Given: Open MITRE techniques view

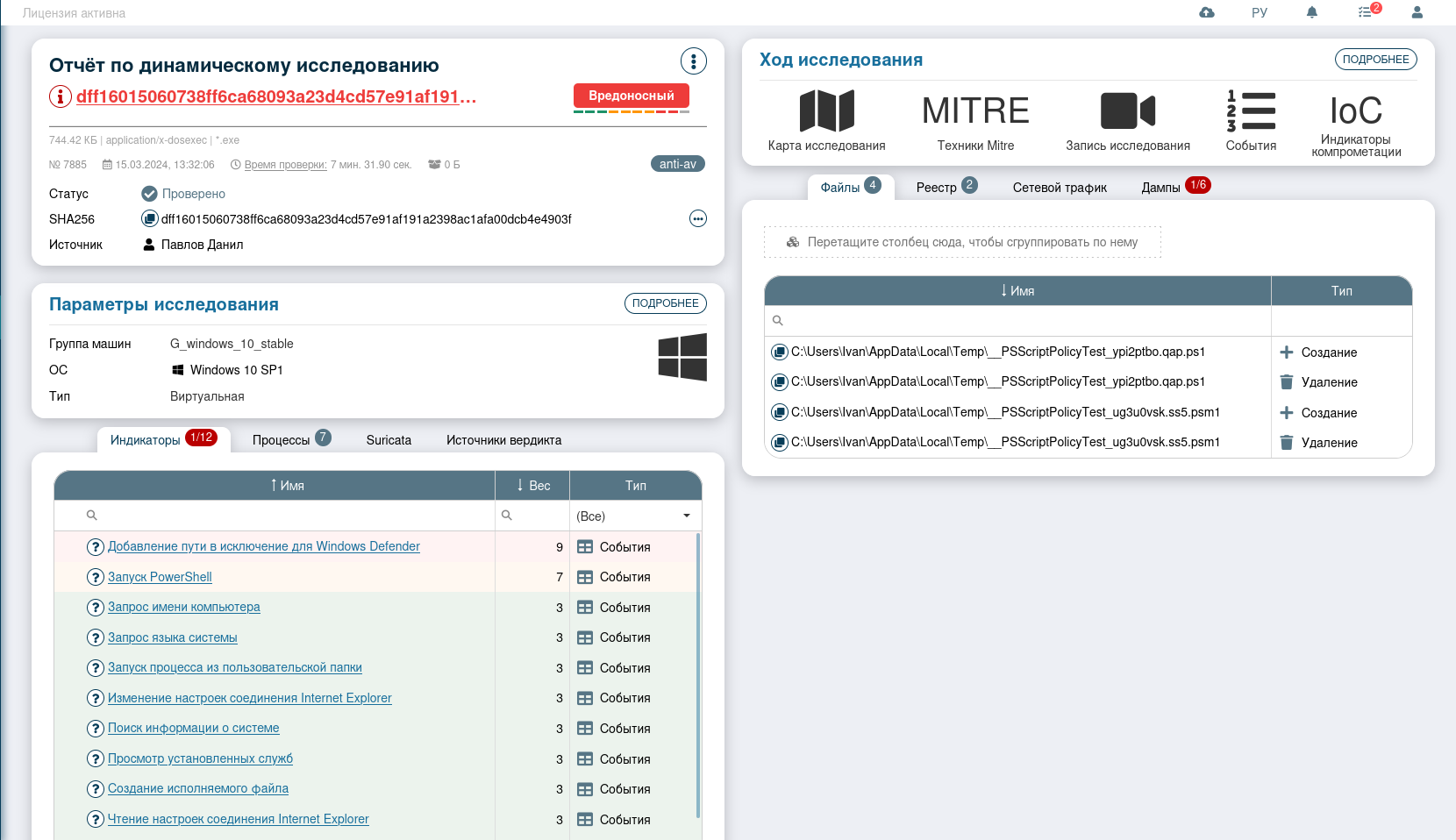Looking at the screenshot, I should click(975, 111).
